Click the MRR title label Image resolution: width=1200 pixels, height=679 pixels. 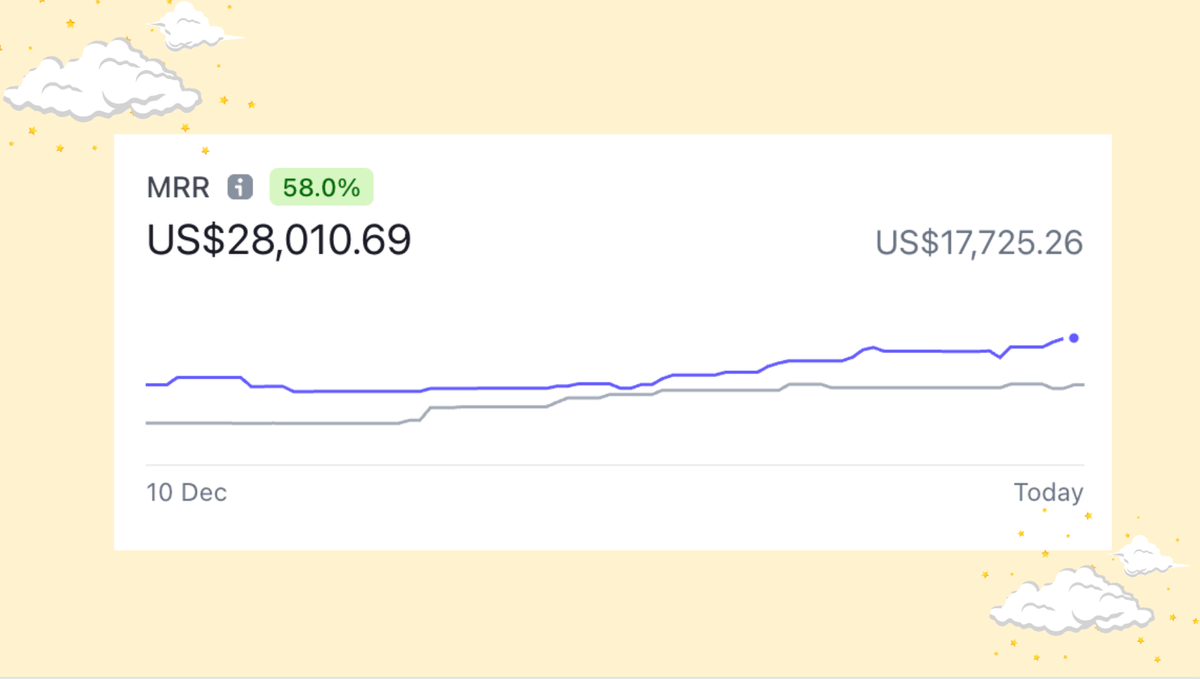pyautogui.click(x=179, y=187)
